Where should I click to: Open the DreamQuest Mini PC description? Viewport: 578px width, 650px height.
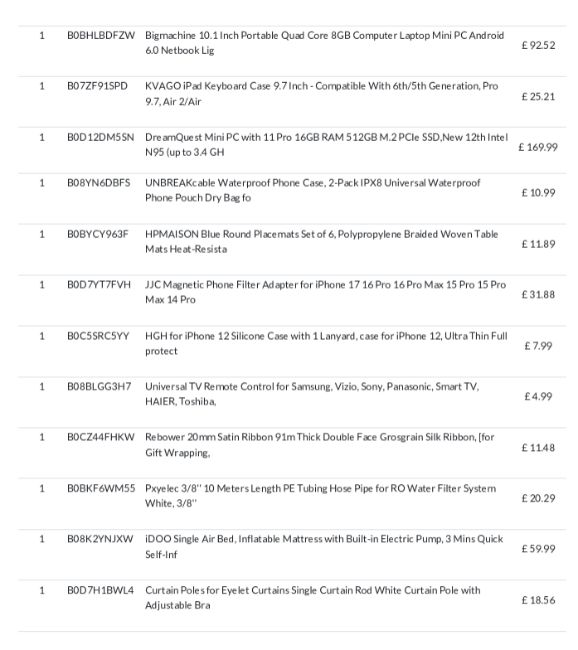point(326,145)
